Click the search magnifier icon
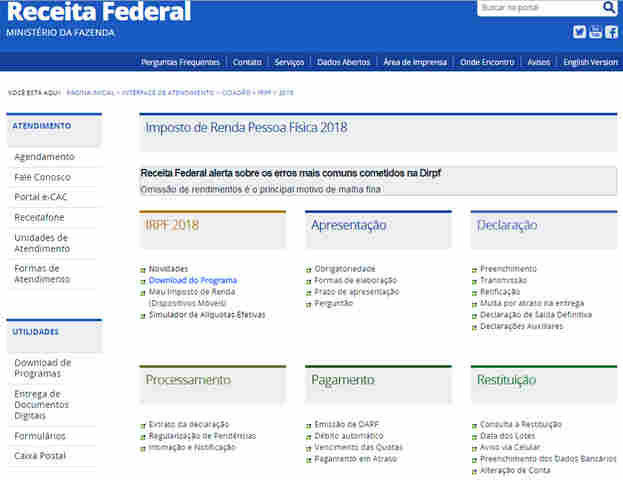The width and height of the screenshot is (623, 480). coord(609,7)
